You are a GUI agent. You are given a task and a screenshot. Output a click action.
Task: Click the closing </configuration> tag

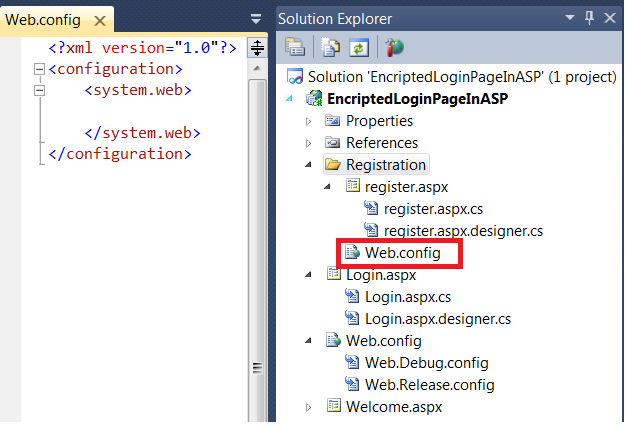click(120, 154)
